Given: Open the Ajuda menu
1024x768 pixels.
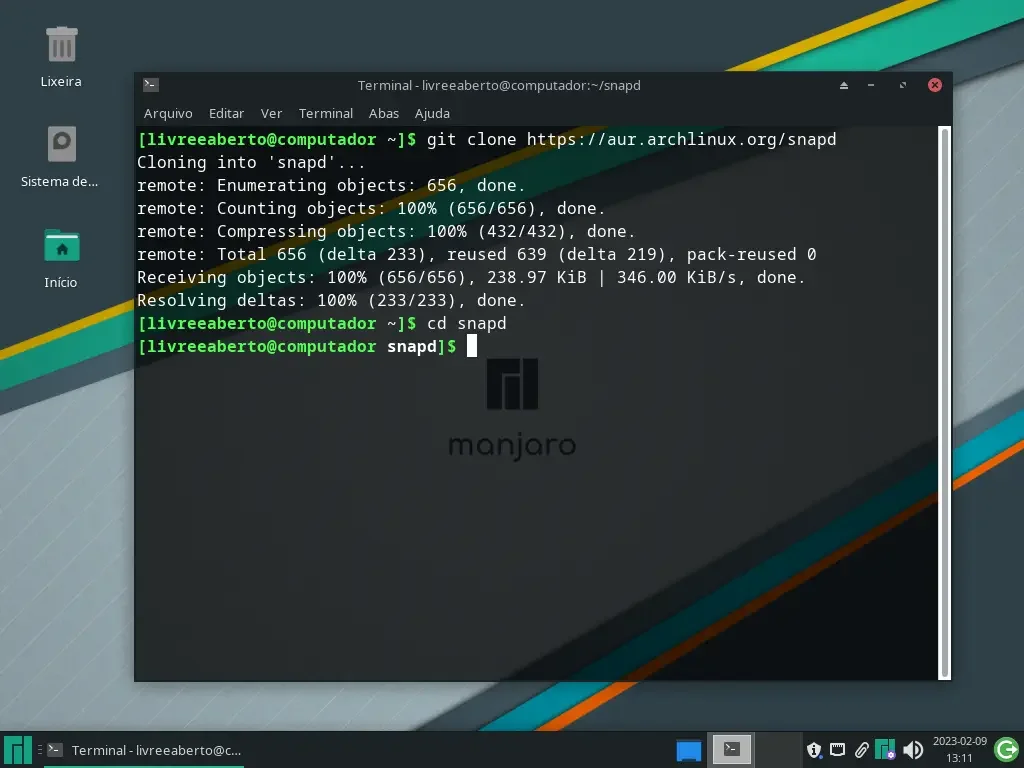Looking at the screenshot, I should click(x=432, y=113).
